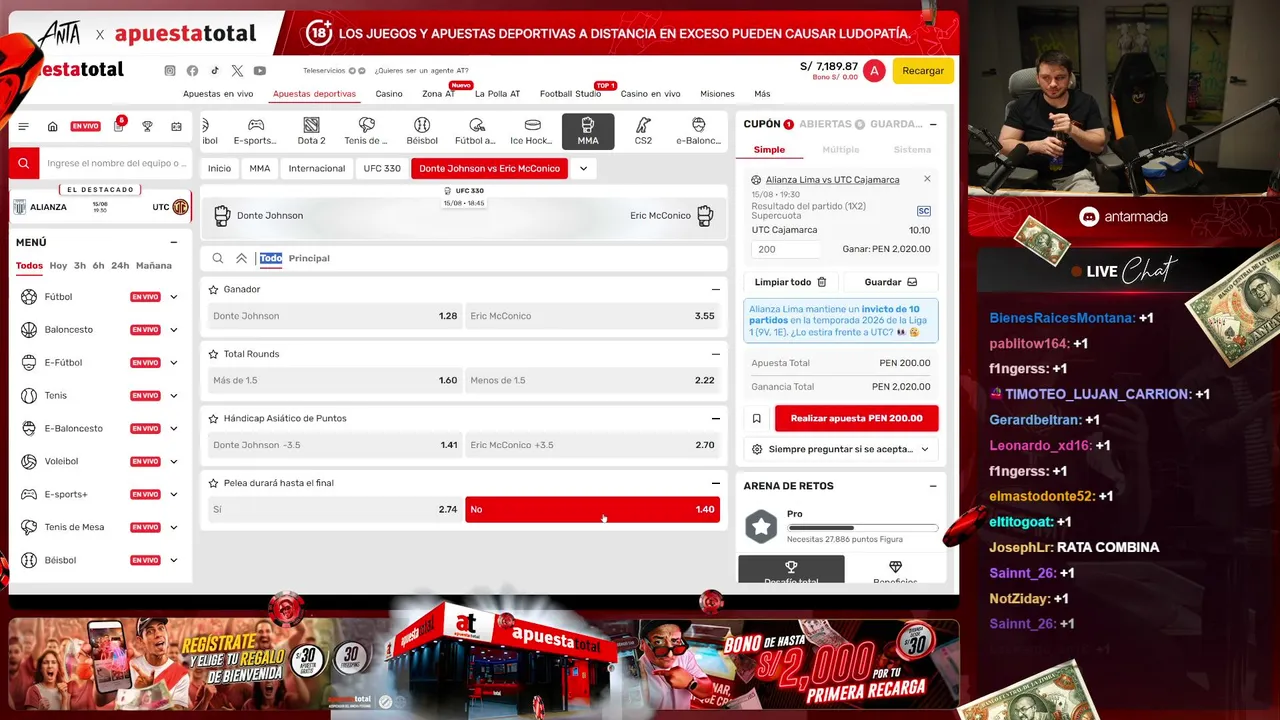The width and height of the screenshot is (1280, 720).
Task: Toggle the 'No 1.40' selected odds
Action: 592,509
